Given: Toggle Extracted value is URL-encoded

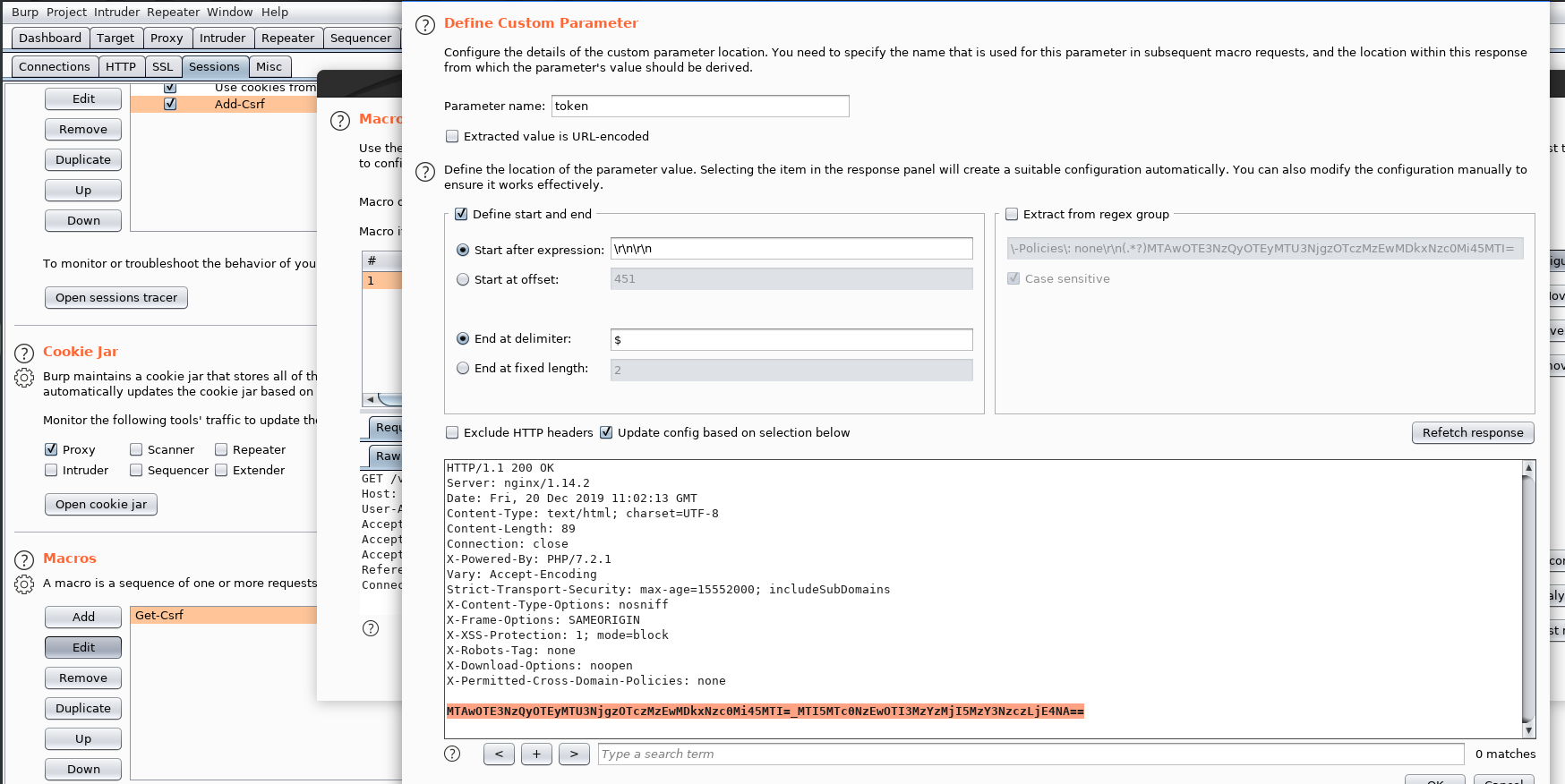Looking at the screenshot, I should pyautogui.click(x=452, y=136).
